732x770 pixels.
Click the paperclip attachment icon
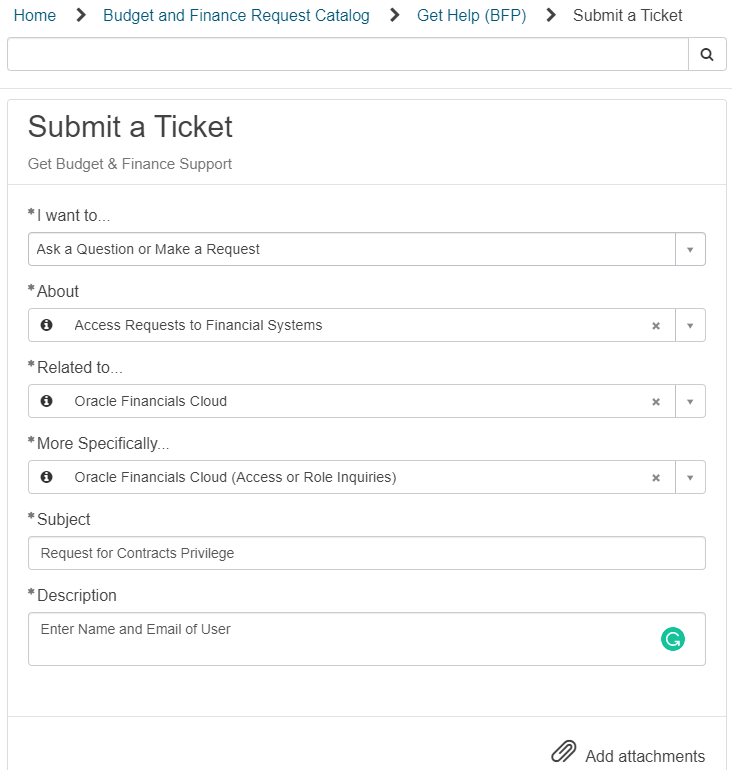click(563, 751)
